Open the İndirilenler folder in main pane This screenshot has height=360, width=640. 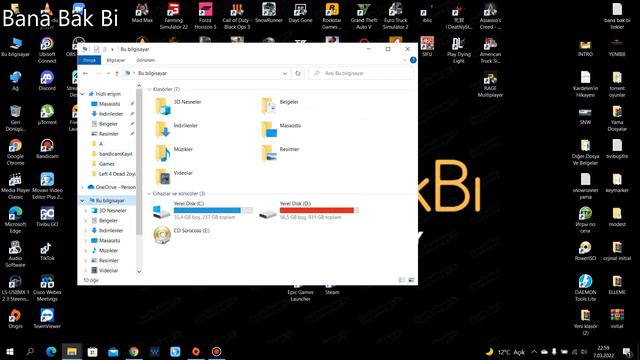pos(162,130)
